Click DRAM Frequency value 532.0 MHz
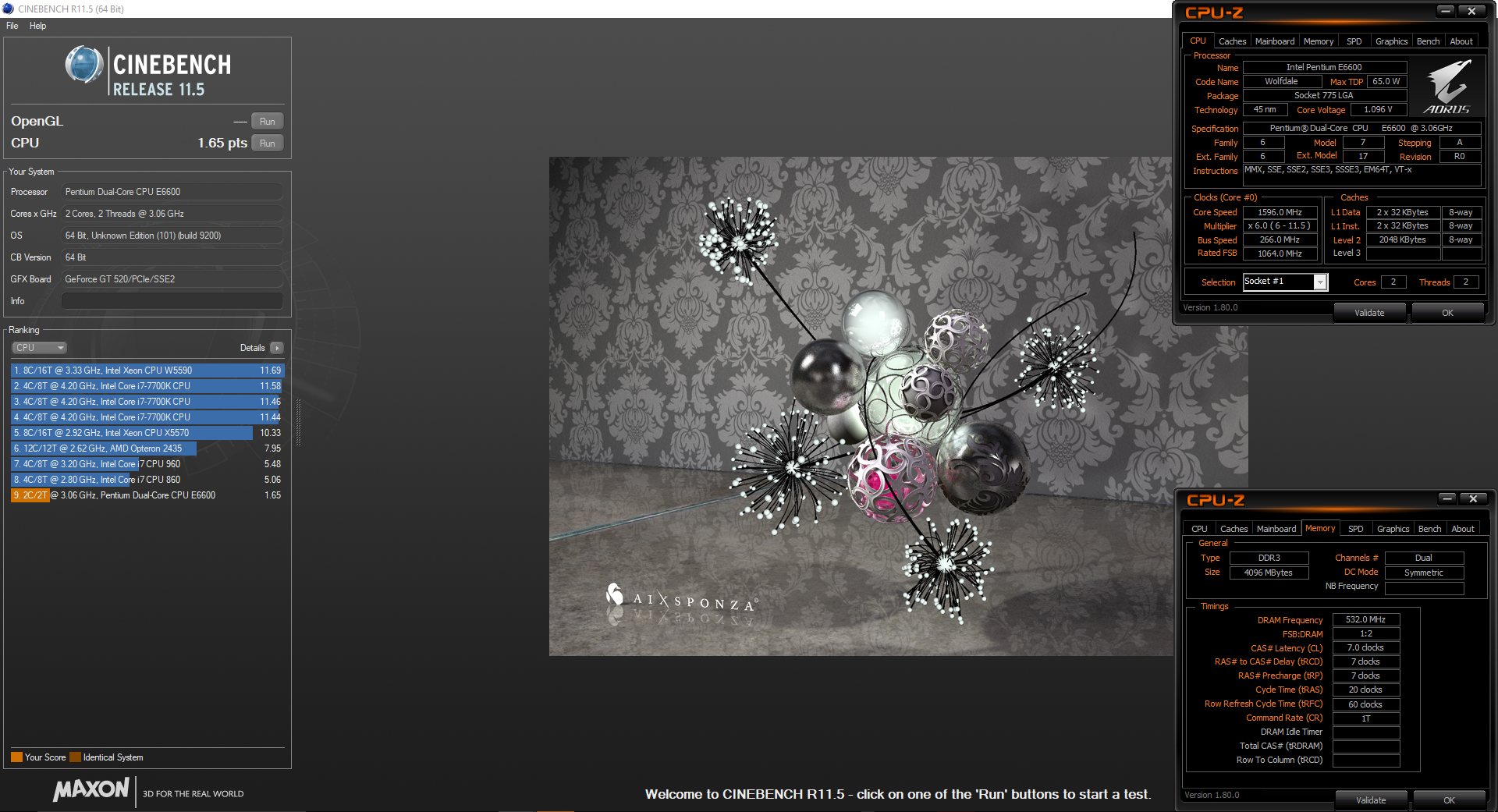The height and width of the screenshot is (812, 1498). tap(1365, 619)
